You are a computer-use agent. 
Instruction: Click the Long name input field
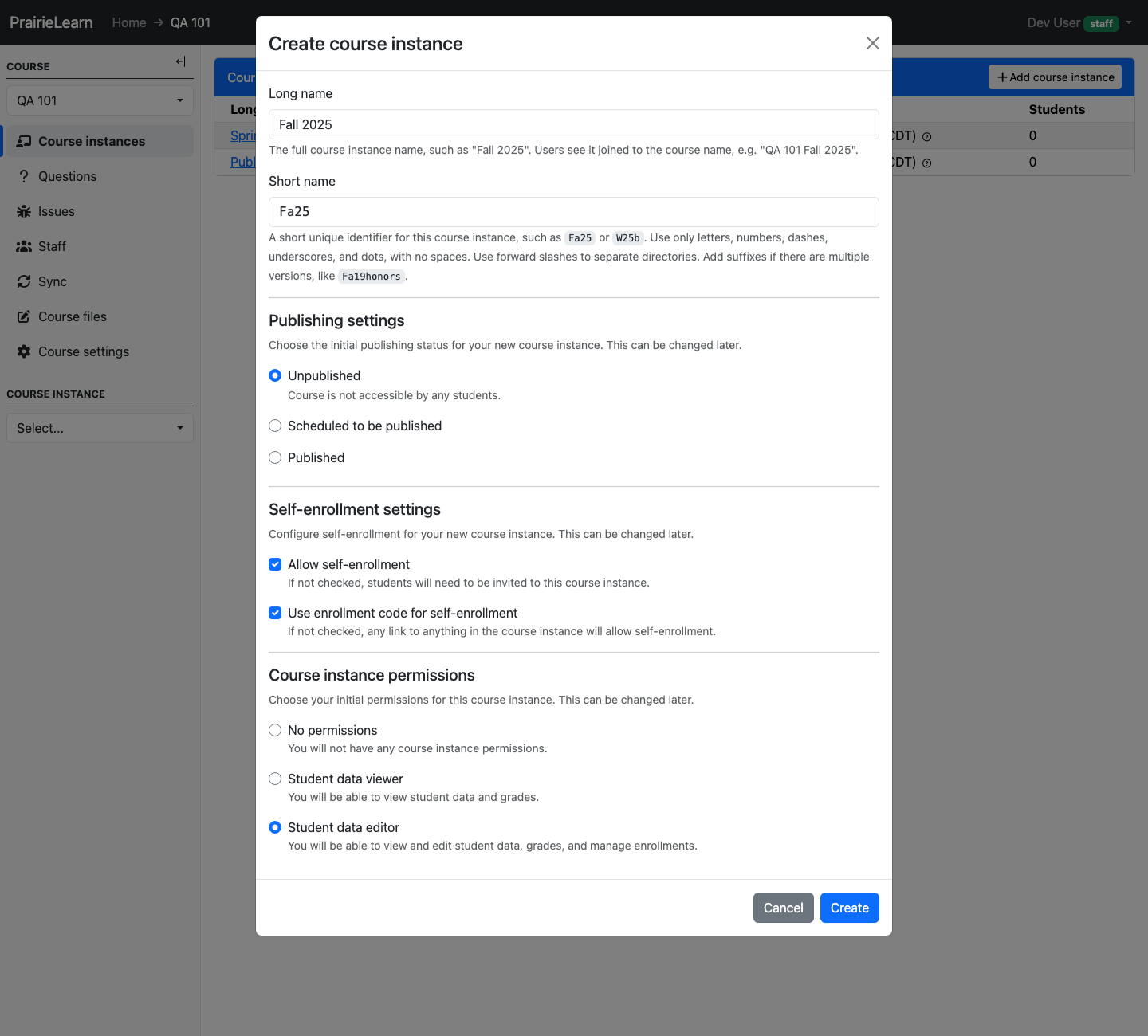click(574, 124)
